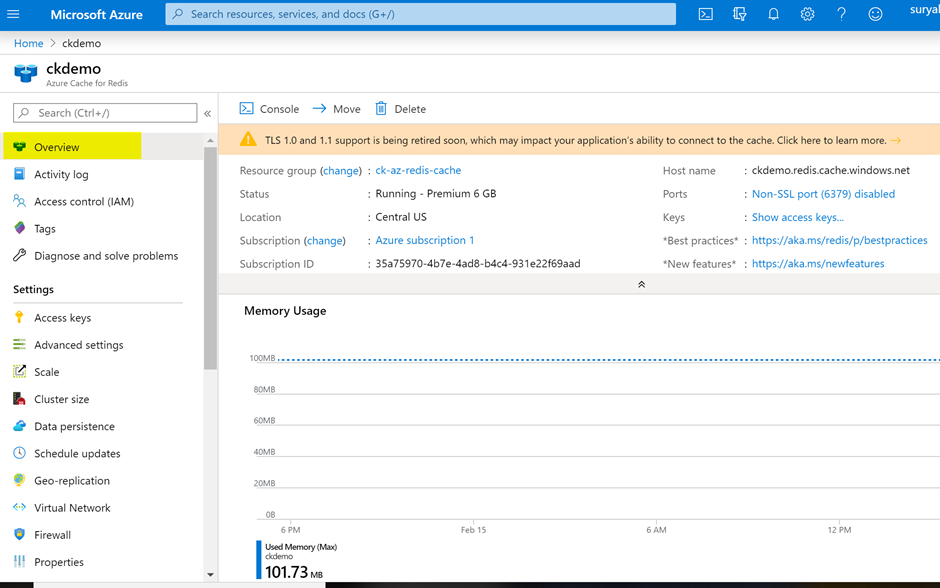Viewport: 940px width, 588px height.
Task: Click change next to Subscription
Action: [324, 240]
